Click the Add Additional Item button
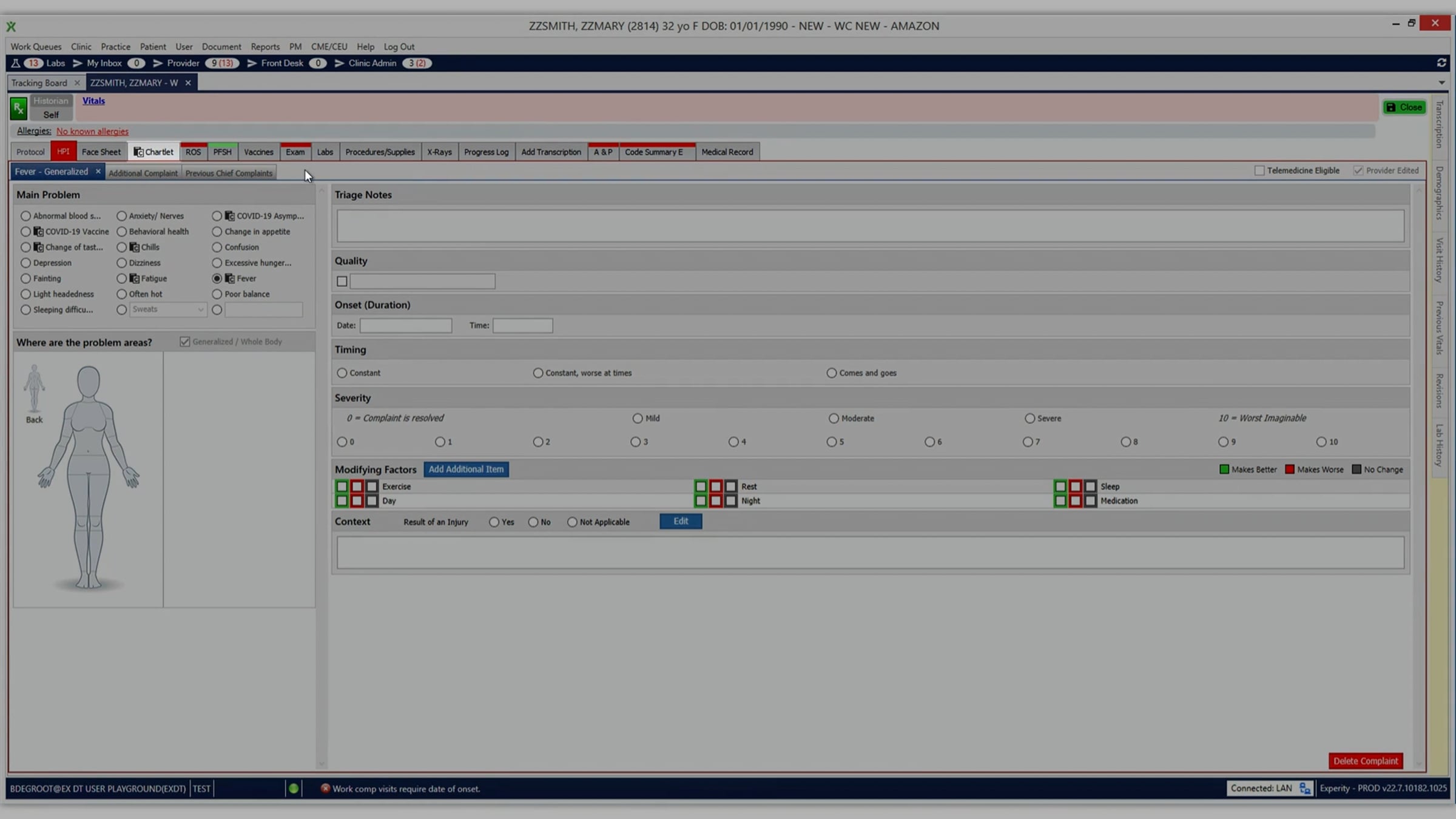The width and height of the screenshot is (1456, 819). coord(466,469)
